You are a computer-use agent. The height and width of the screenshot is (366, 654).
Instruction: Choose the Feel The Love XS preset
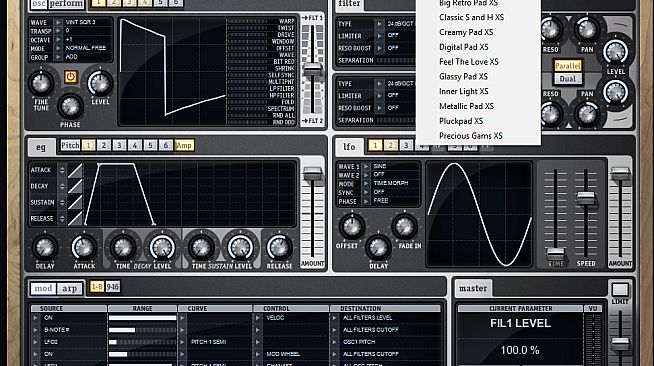pos(469,62)
